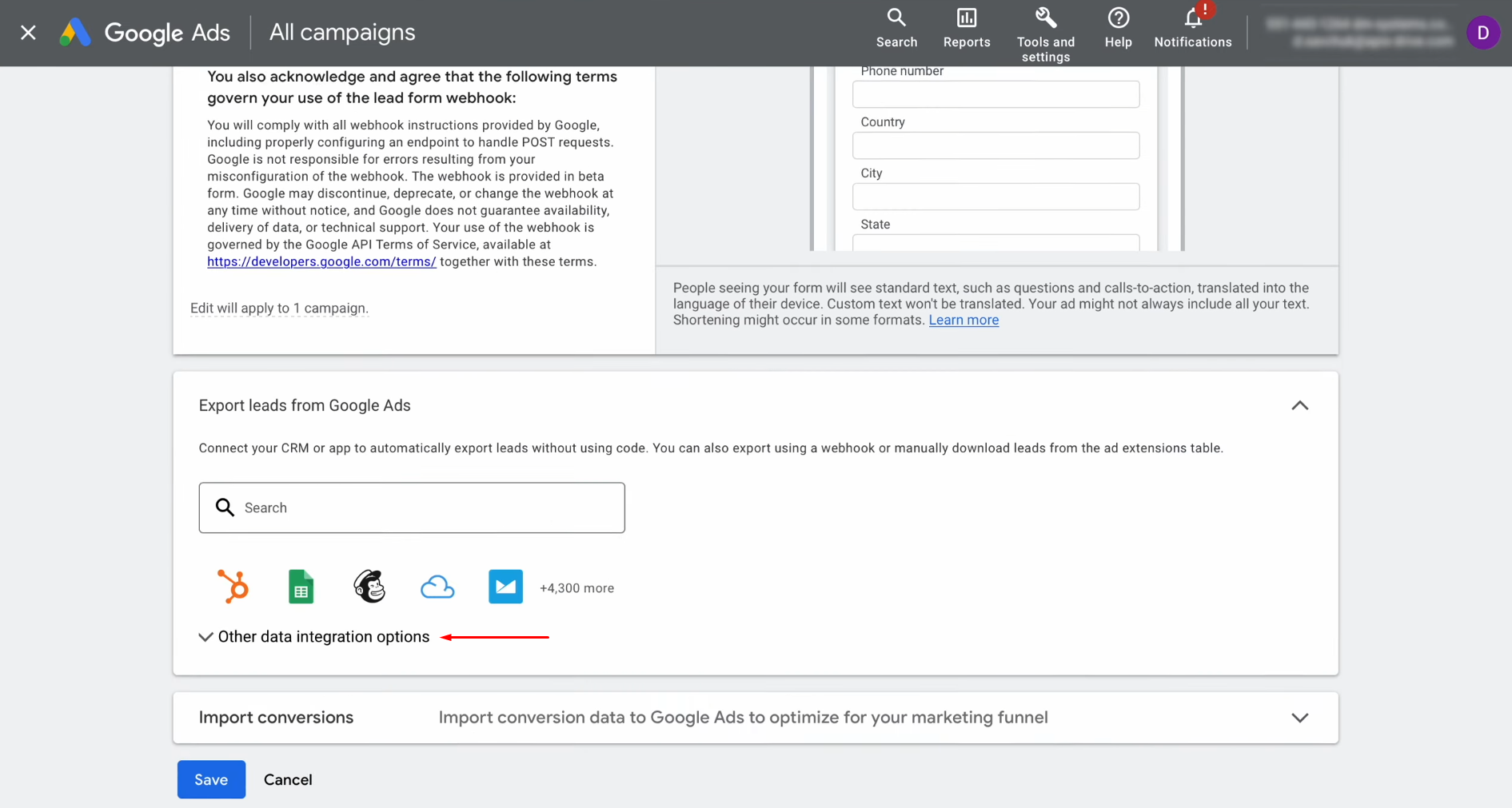1512x808 pixels.
Task: Click the State preview field
Action: click(995, 242)
